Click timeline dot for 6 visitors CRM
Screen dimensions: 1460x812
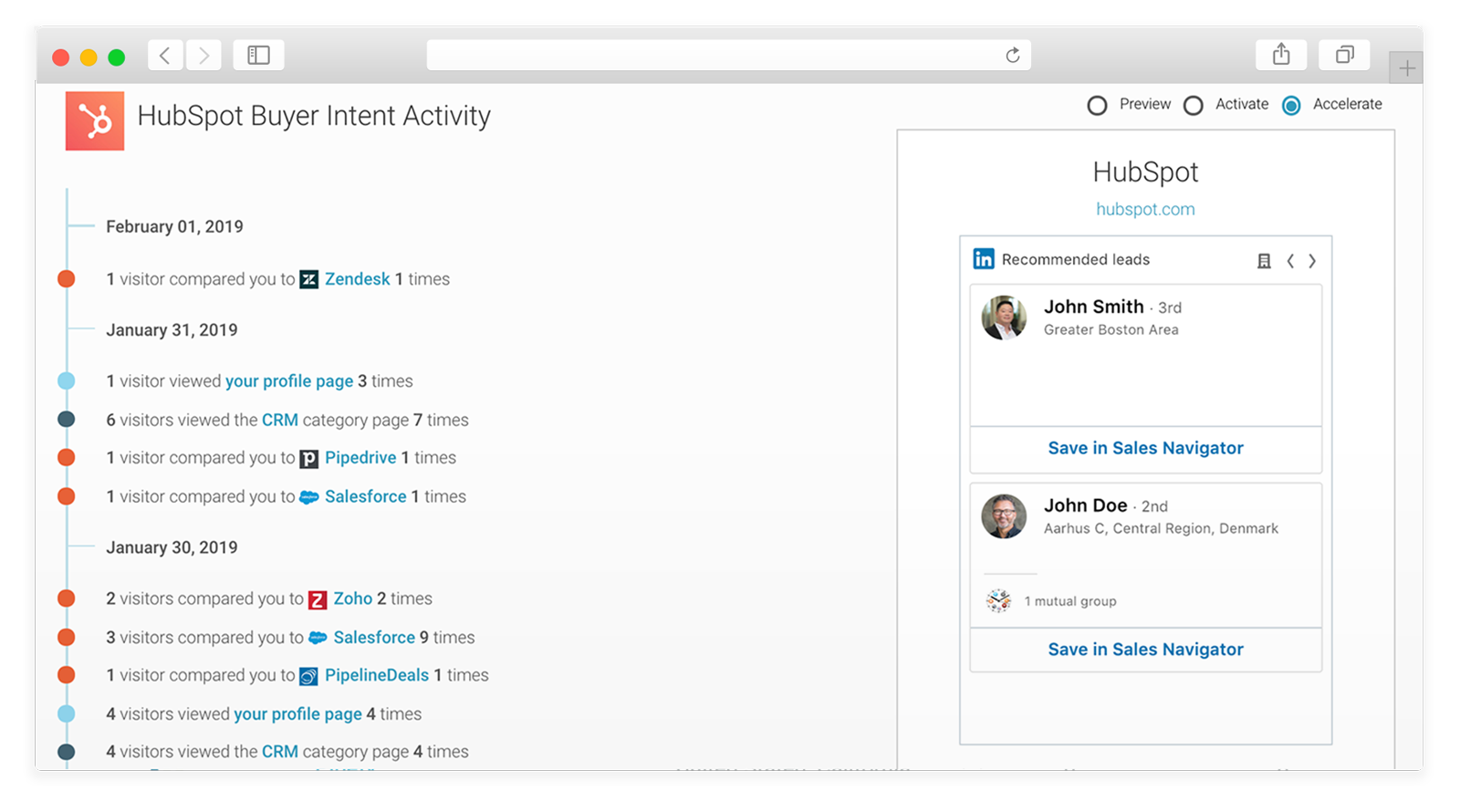[67, 420]
